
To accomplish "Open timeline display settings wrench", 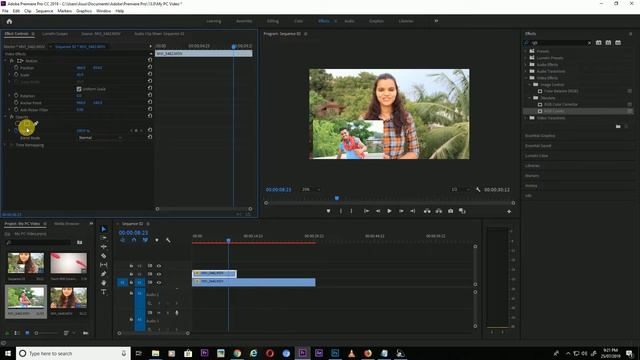I will 168,240.
